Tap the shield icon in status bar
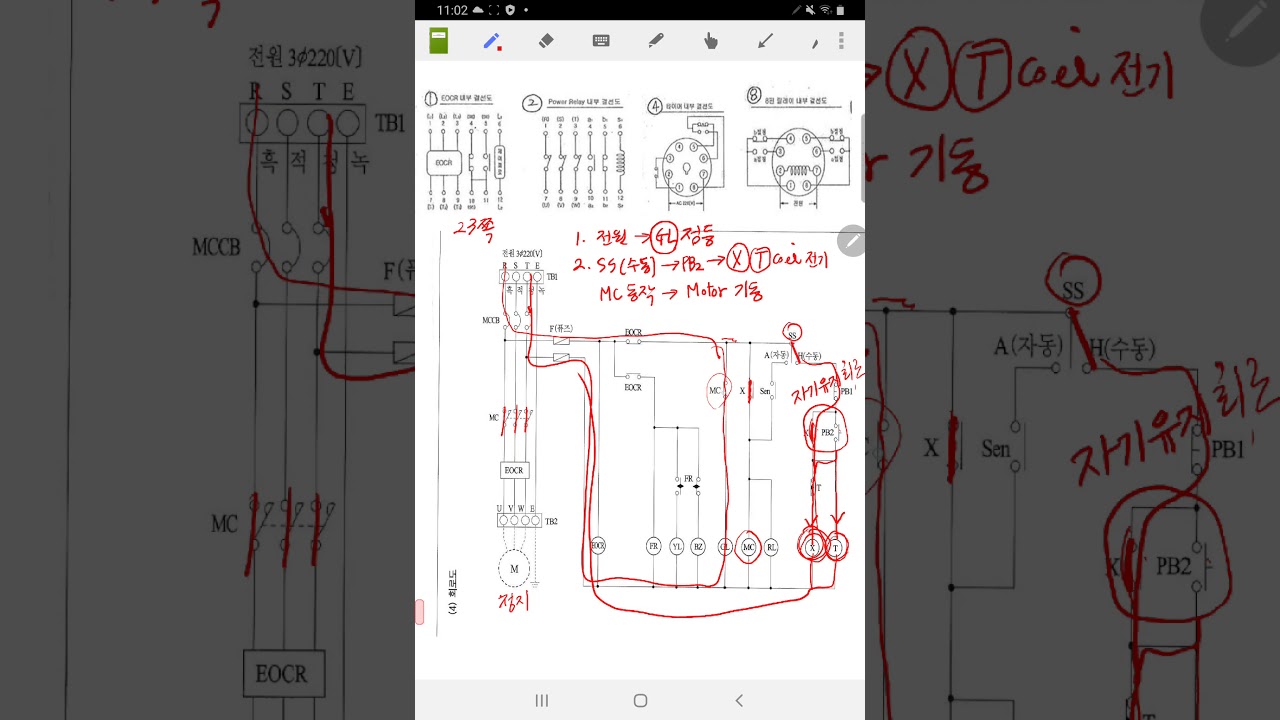1280x720 pixels. coord(510,10)
